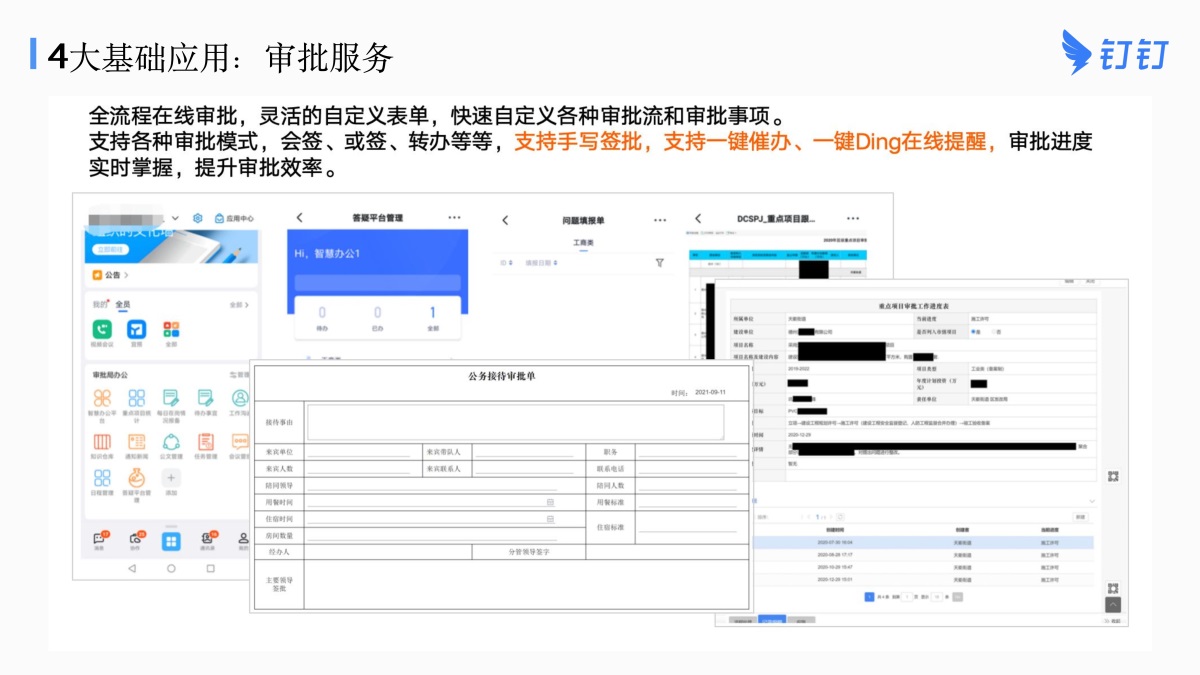This screenshot has width=1200, height=675.
Task: Open the 智慧办公平台 orange app icon
Action: point(102,398)
